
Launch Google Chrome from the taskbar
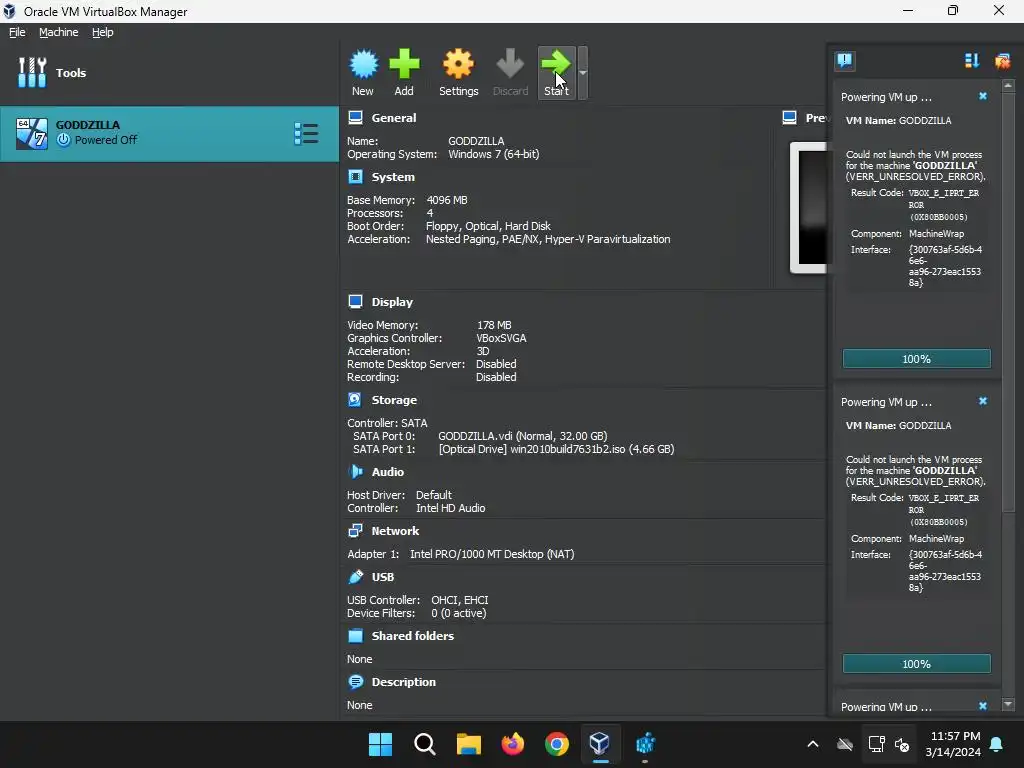tap(556, 743)
